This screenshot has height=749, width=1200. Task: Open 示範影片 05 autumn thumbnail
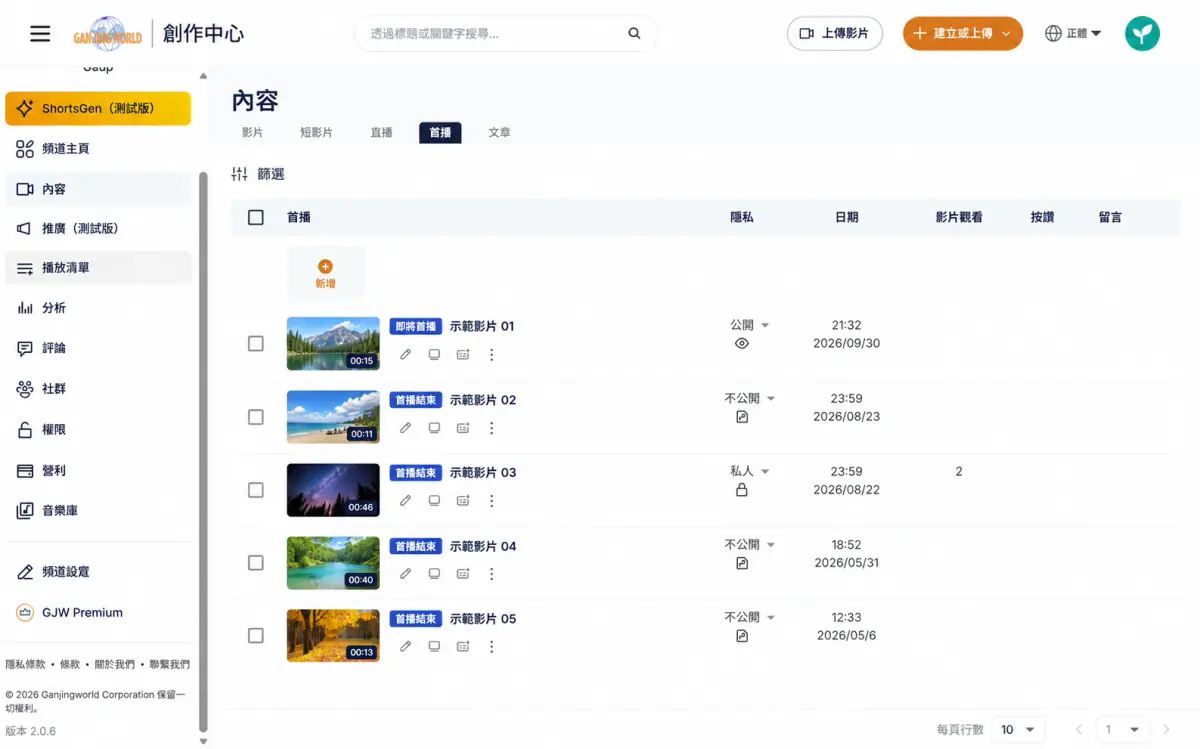coord(333,635)
